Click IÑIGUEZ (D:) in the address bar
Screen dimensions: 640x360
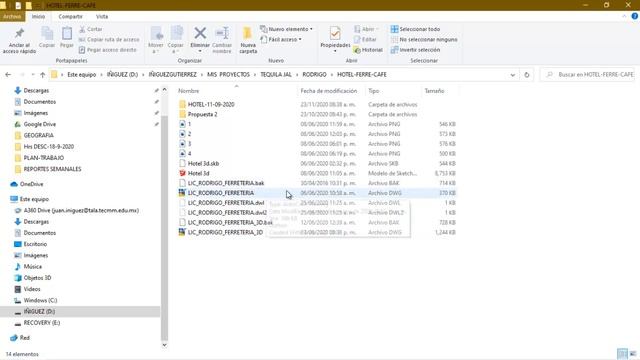pyautogui.click(x=122, y=75)
